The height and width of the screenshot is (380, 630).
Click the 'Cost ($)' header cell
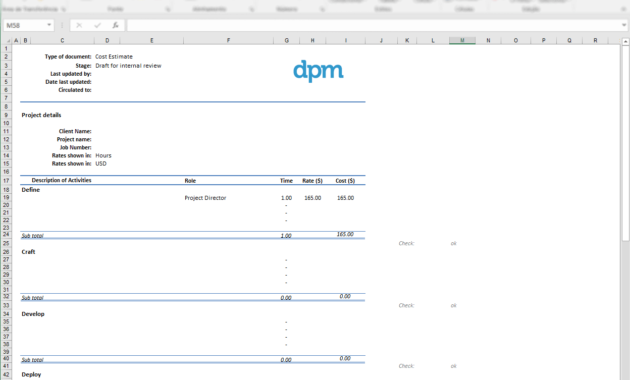345,181
